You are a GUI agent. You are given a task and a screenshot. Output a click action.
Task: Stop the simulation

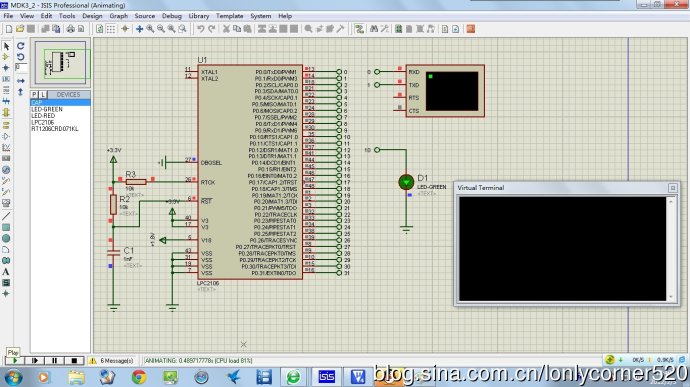click(x=74, y=361)
